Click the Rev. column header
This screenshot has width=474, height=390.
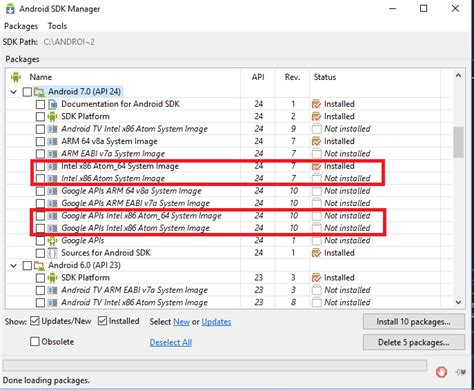pos(292,77)
